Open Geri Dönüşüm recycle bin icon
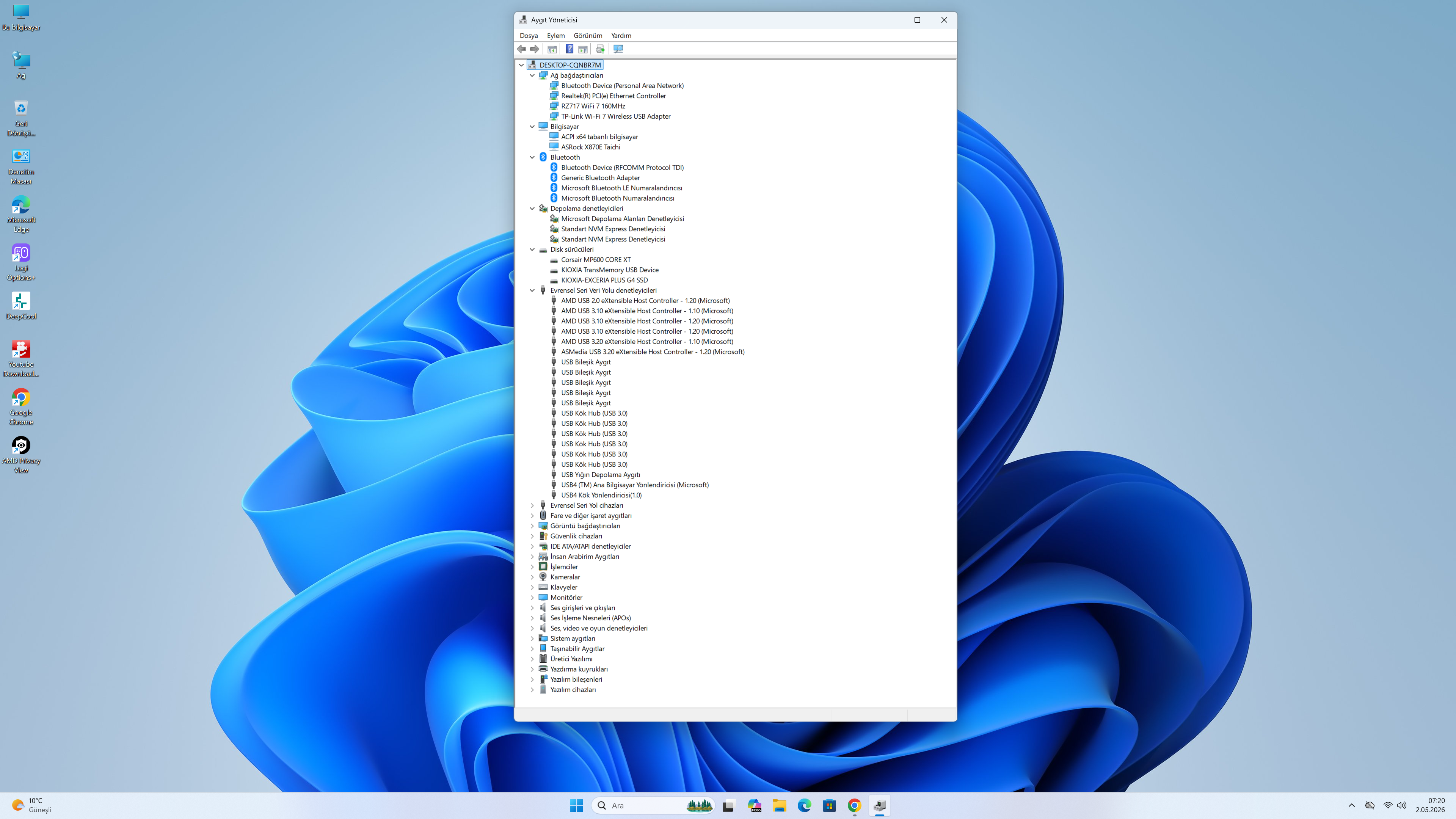 pos(21,118)
